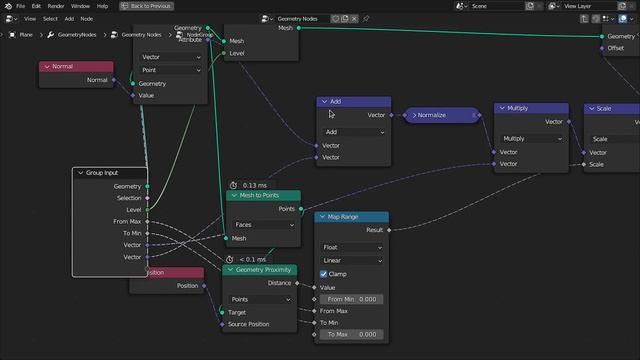
Task: Open the File menu
Action: 20,6
